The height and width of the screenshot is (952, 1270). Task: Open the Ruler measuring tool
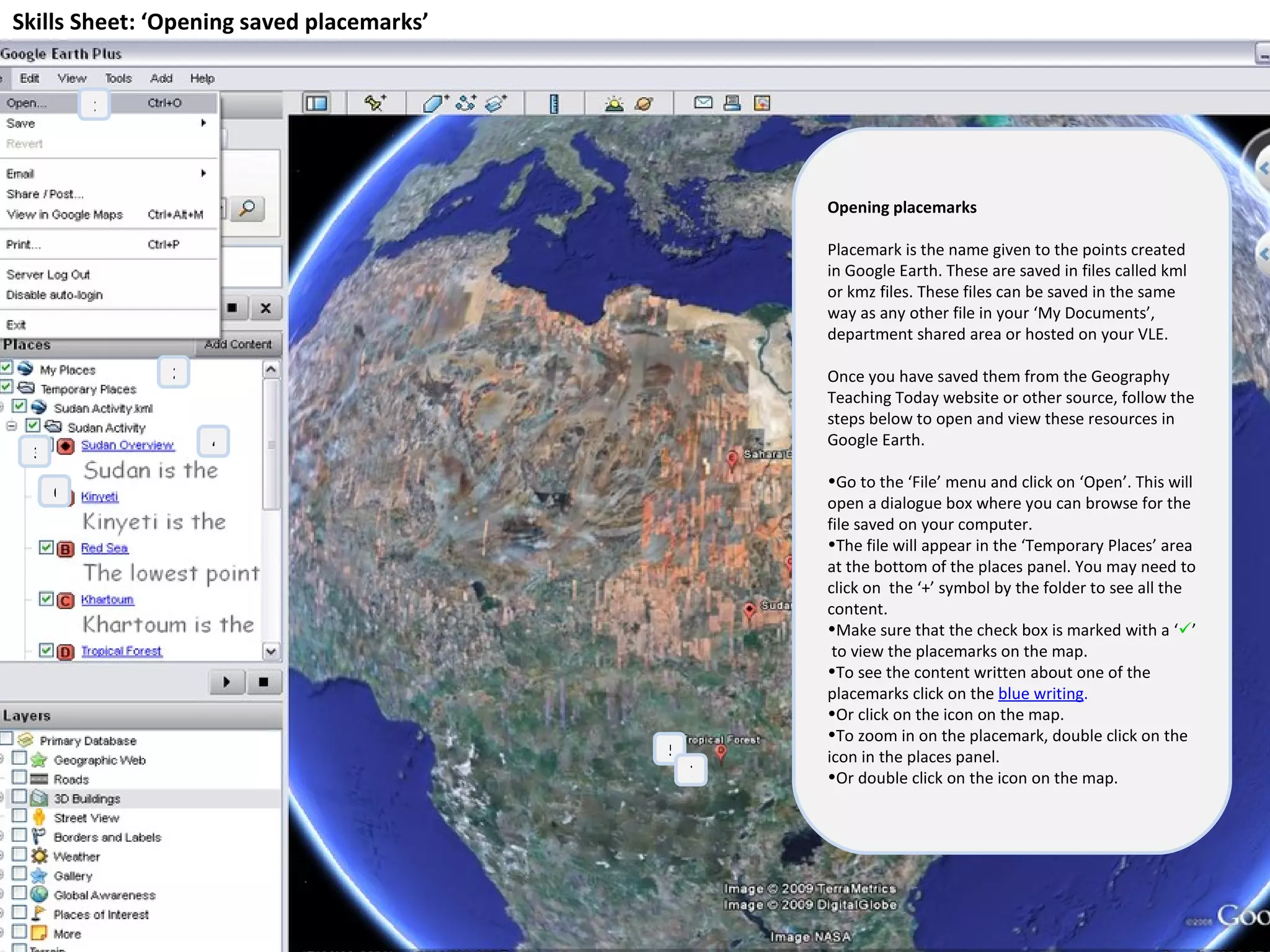554,103
